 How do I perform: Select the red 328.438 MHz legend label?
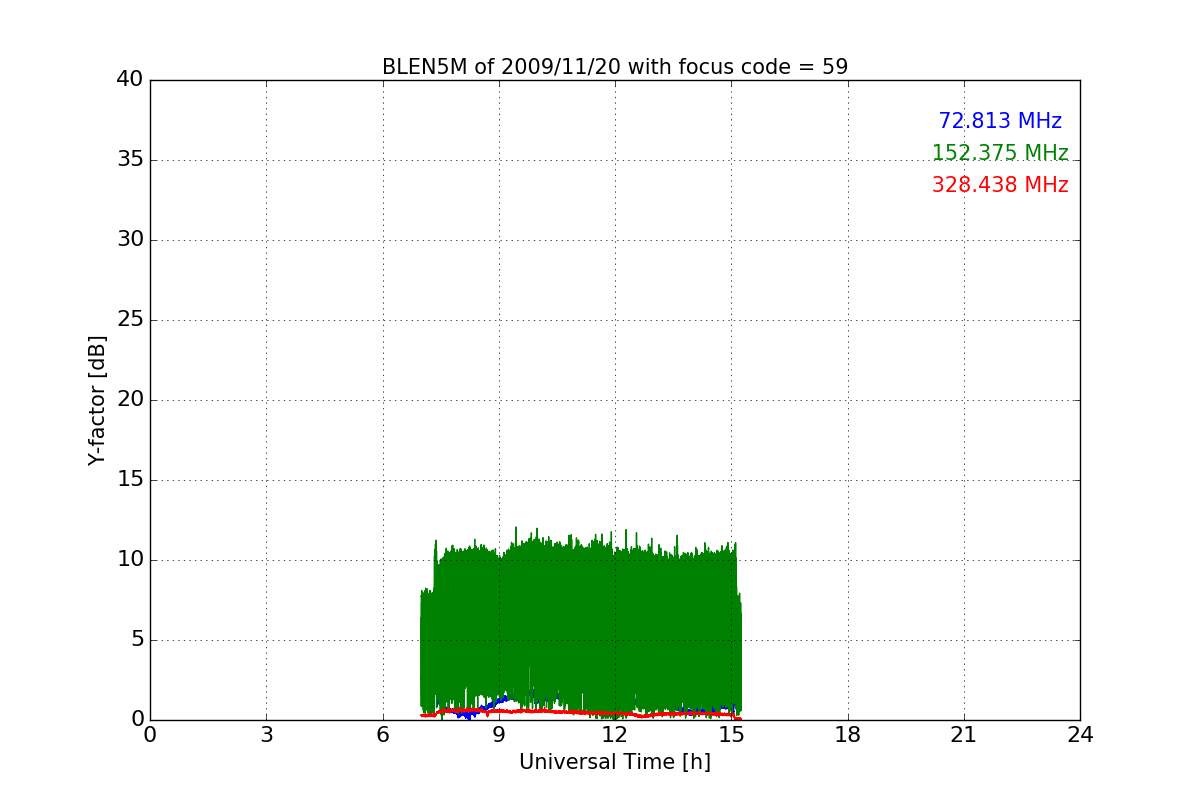click(x=1000, y=185)
